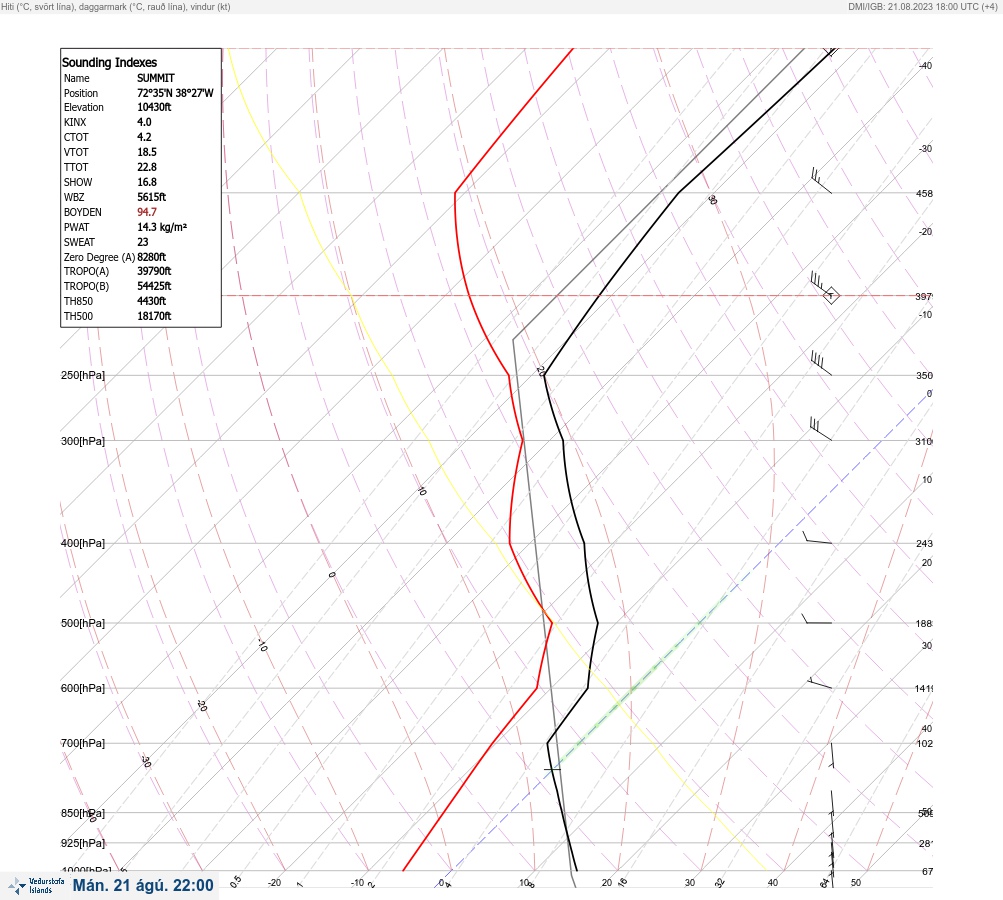Click the Vedurstofa Islands logo

(x=36, y=886)
